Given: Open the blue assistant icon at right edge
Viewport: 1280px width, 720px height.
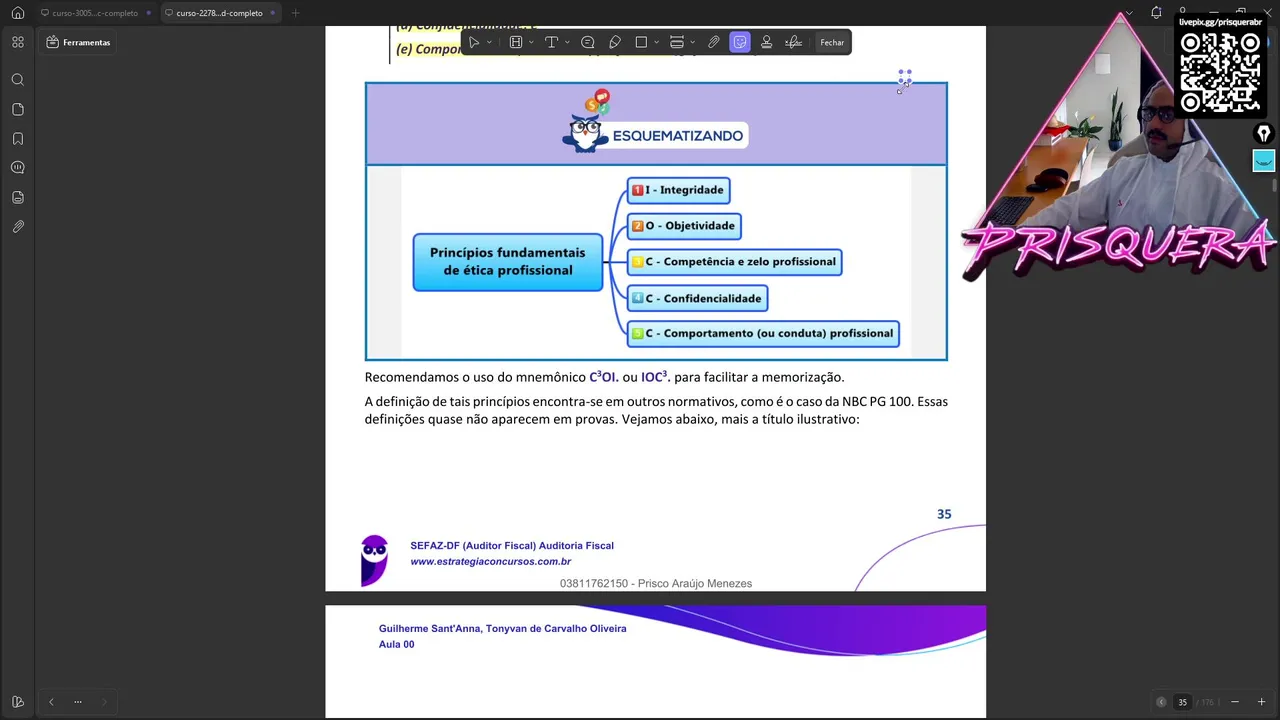Looking at the screenshot, I should [1264, 161].
